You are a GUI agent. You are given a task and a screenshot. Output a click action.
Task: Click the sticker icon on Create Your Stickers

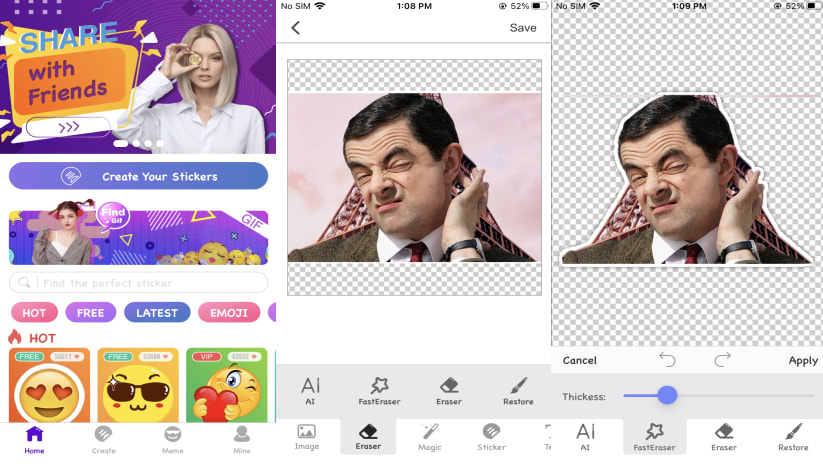(x=71, y=176)
